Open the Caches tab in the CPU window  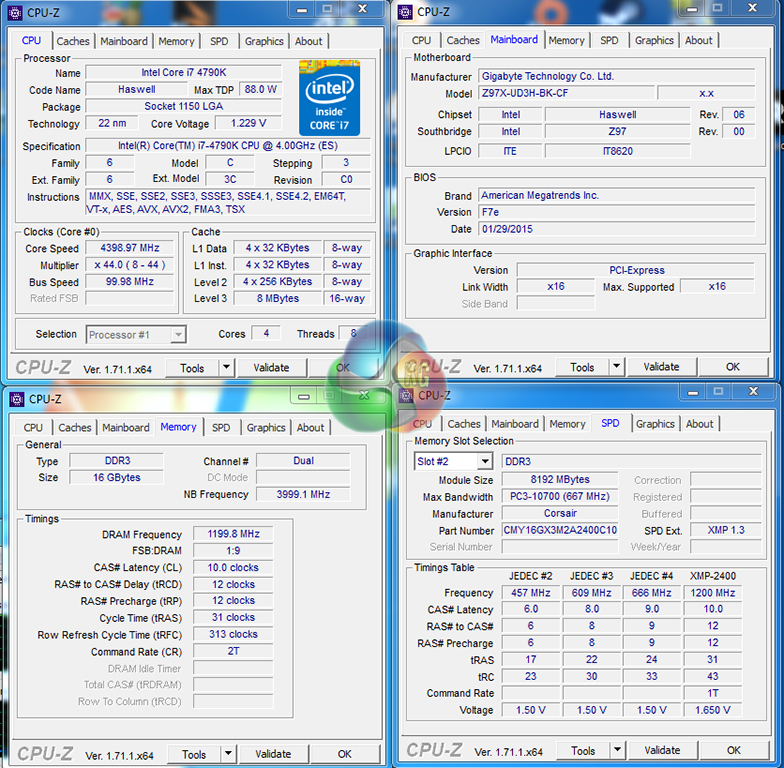pos(73,42)
